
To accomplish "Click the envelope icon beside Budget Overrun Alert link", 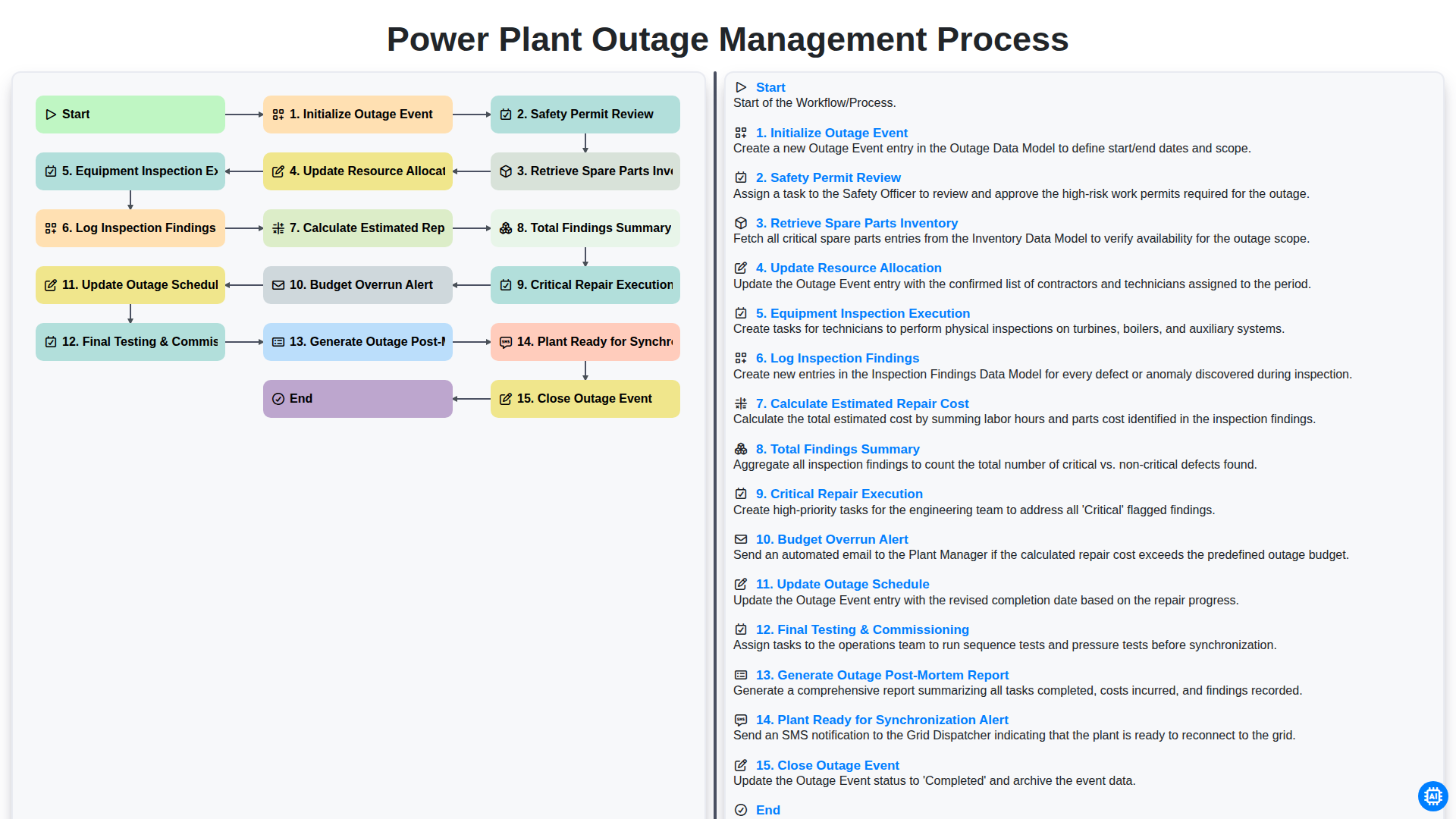I will [741, 539].
